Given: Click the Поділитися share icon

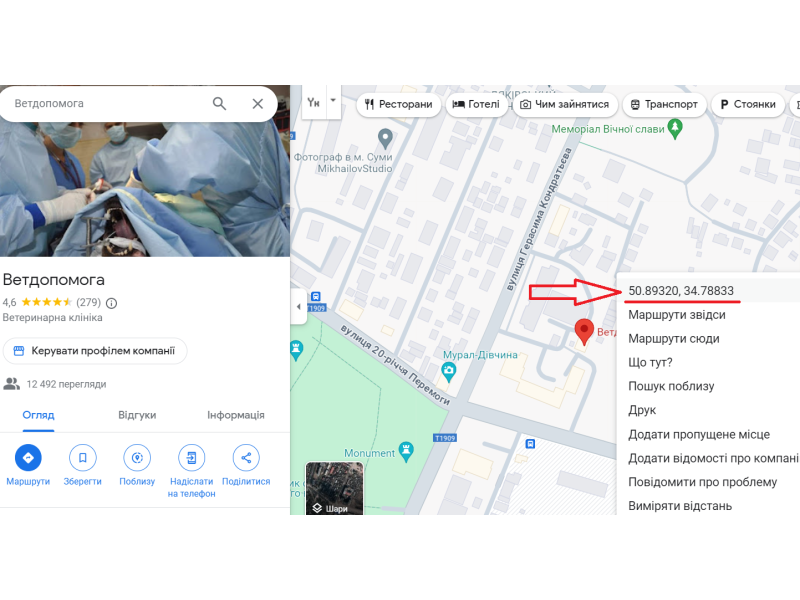Looking at the screenshot, I should (x=246, y=458).
